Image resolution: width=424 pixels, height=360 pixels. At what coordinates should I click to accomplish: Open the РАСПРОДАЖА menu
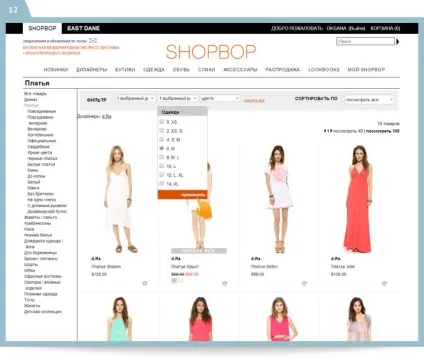click(x=283, y=70)
